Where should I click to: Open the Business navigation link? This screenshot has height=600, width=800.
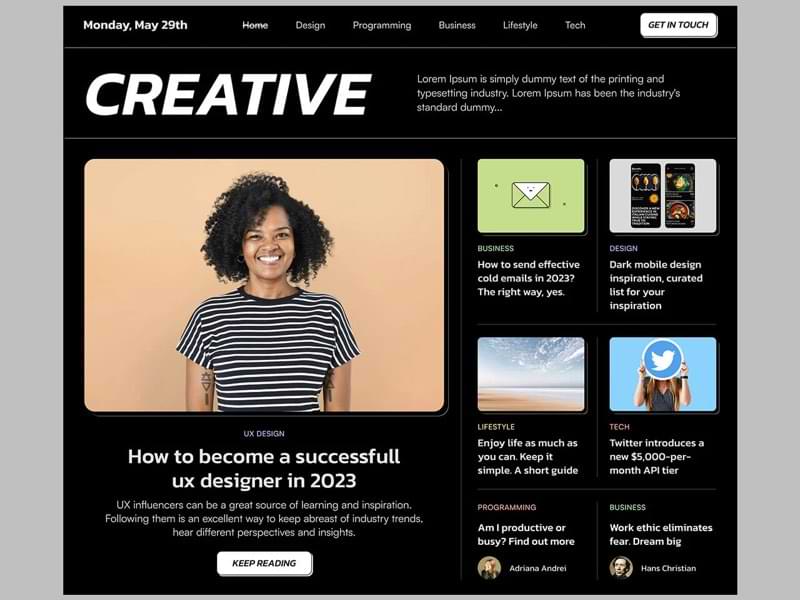457,25
